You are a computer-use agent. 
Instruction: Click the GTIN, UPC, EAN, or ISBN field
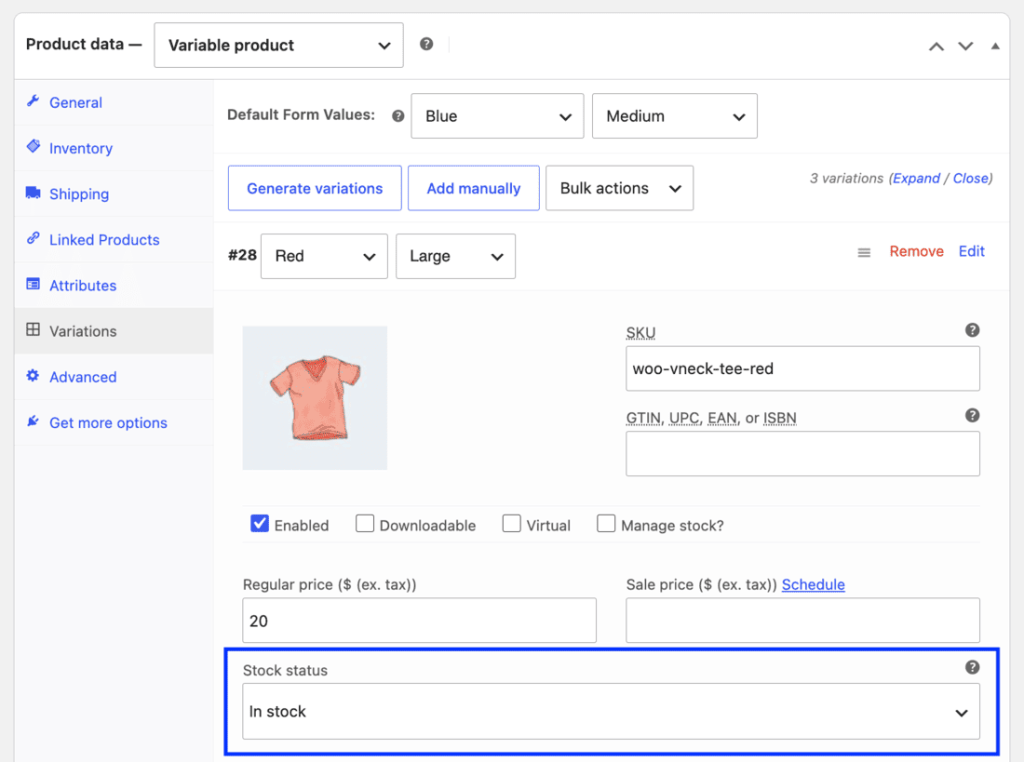803,454
